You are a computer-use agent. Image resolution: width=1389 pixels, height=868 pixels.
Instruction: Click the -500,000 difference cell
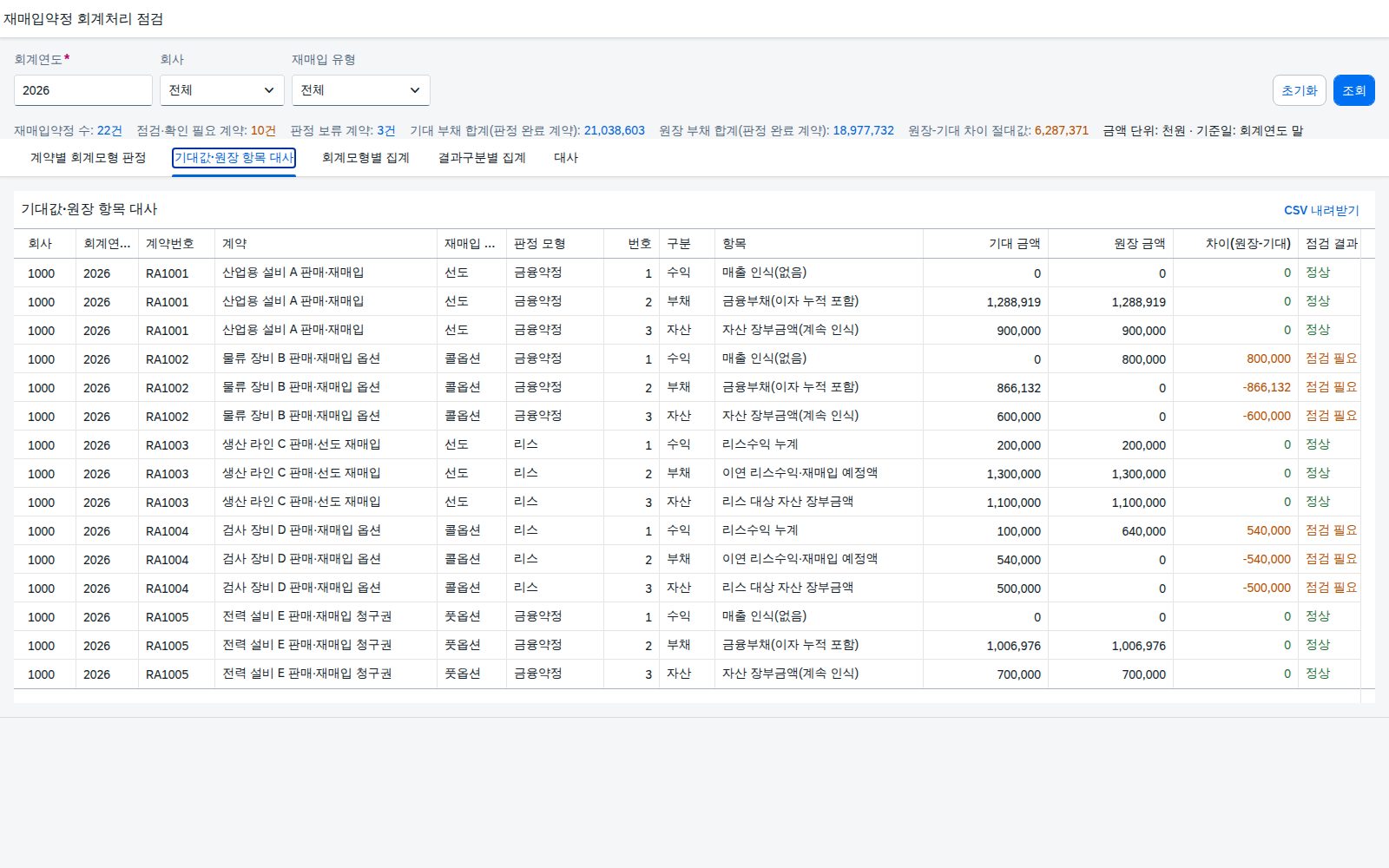[1267, 589]
